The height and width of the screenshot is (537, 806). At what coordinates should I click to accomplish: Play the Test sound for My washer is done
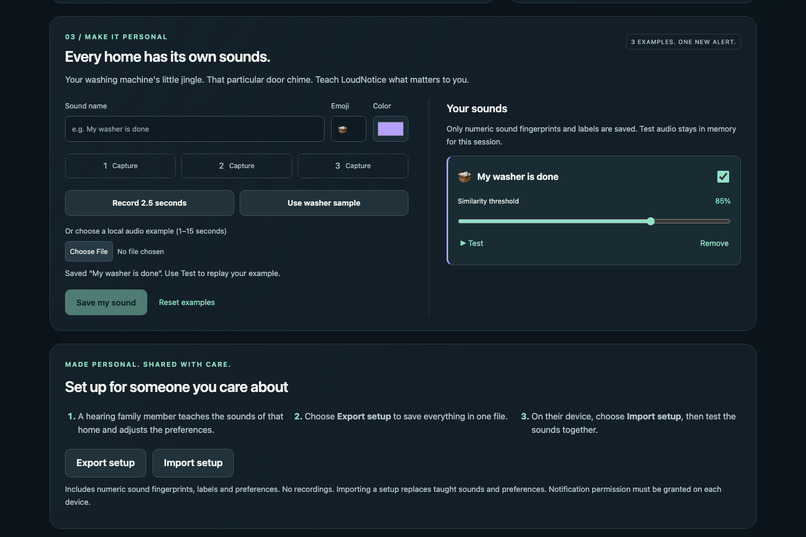(471, 244)
